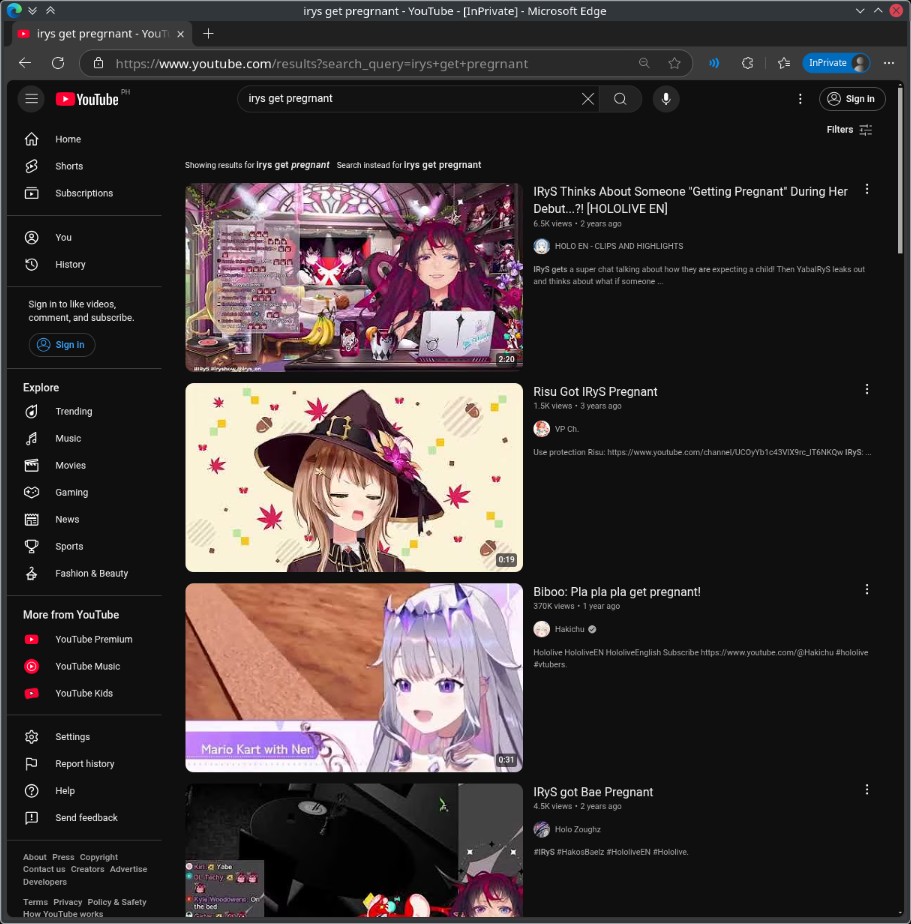Viewport: 911px width, 924px height.
Task: Open more options for IRyS got Bae video
Action: 866,790
